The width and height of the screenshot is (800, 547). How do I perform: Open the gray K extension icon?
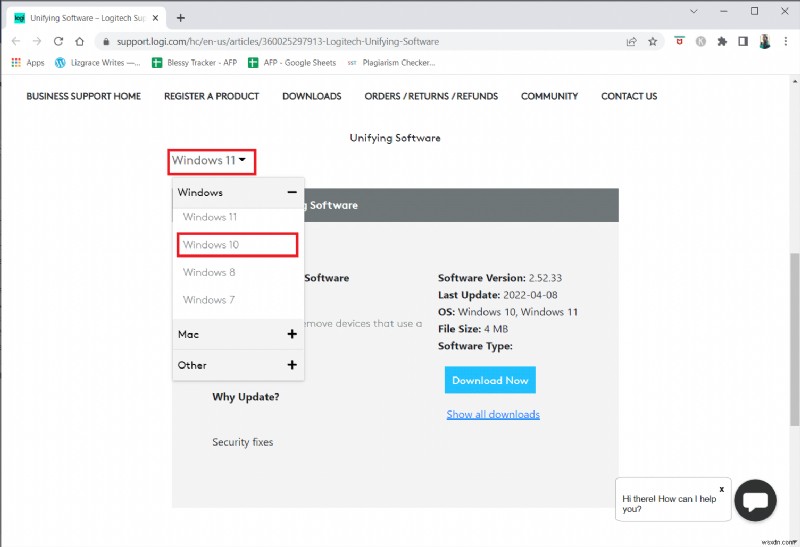coord(701,42)
